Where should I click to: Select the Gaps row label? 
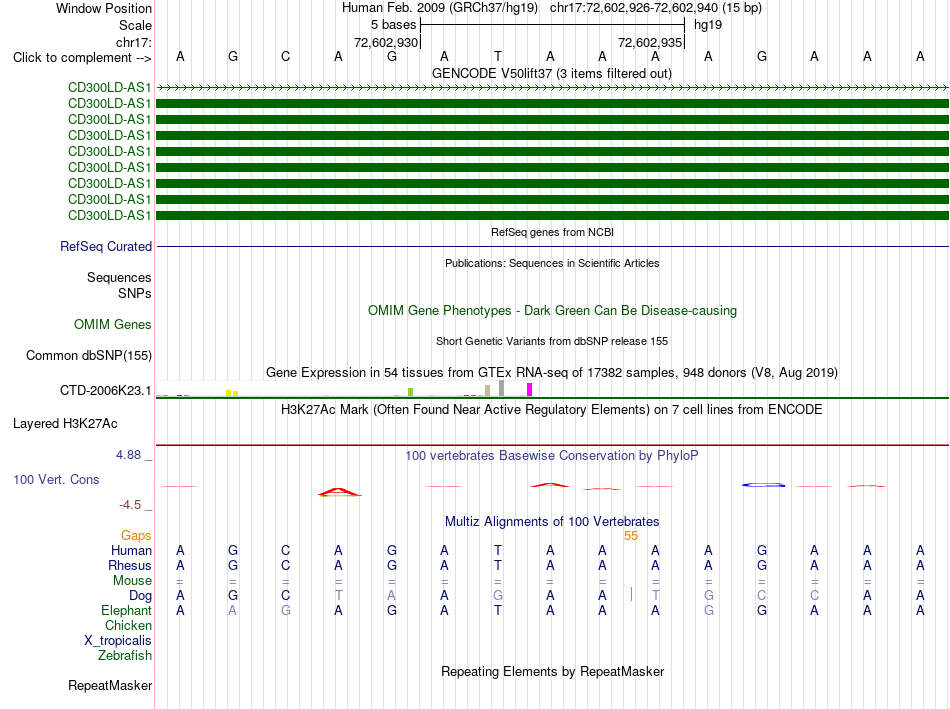coord(136,536)
